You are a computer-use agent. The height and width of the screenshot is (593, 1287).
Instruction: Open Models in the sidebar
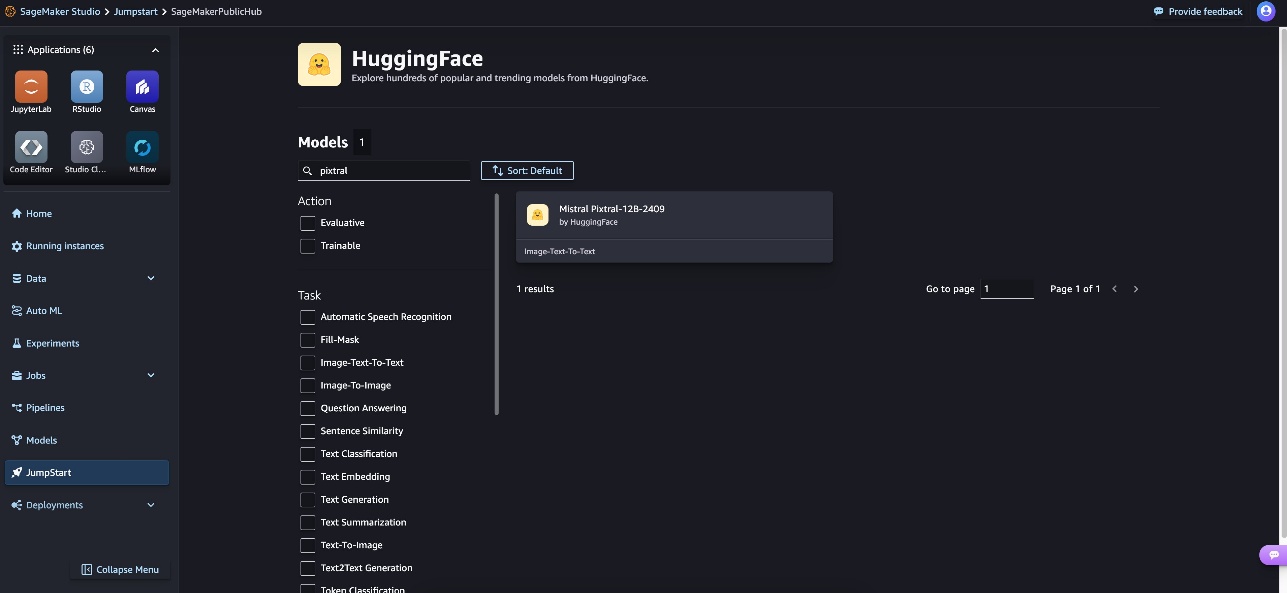point(87,440)
